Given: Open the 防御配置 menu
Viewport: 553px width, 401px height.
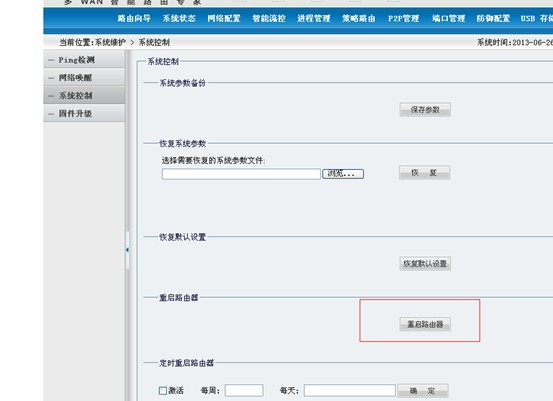Looking at the screenshot, I should (493, 18).
